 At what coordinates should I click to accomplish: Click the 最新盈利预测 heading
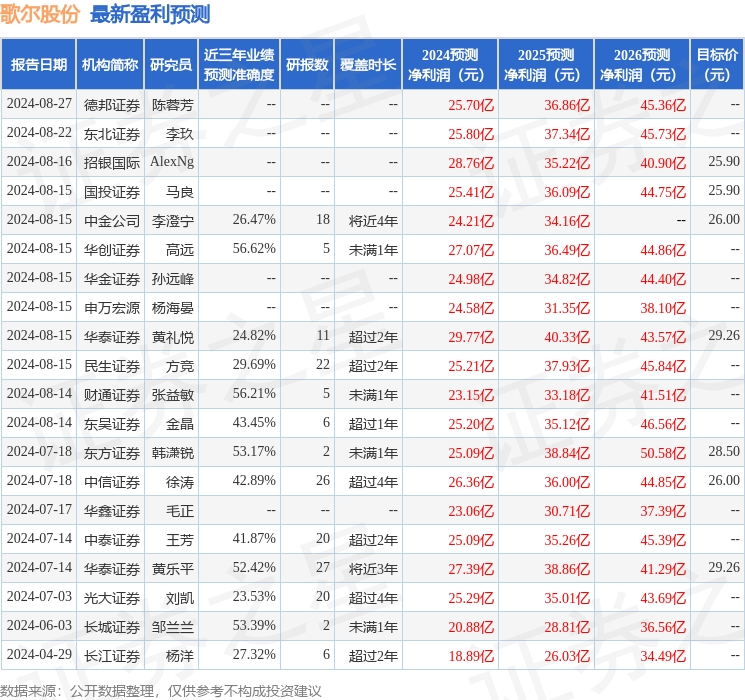(150, 14)
